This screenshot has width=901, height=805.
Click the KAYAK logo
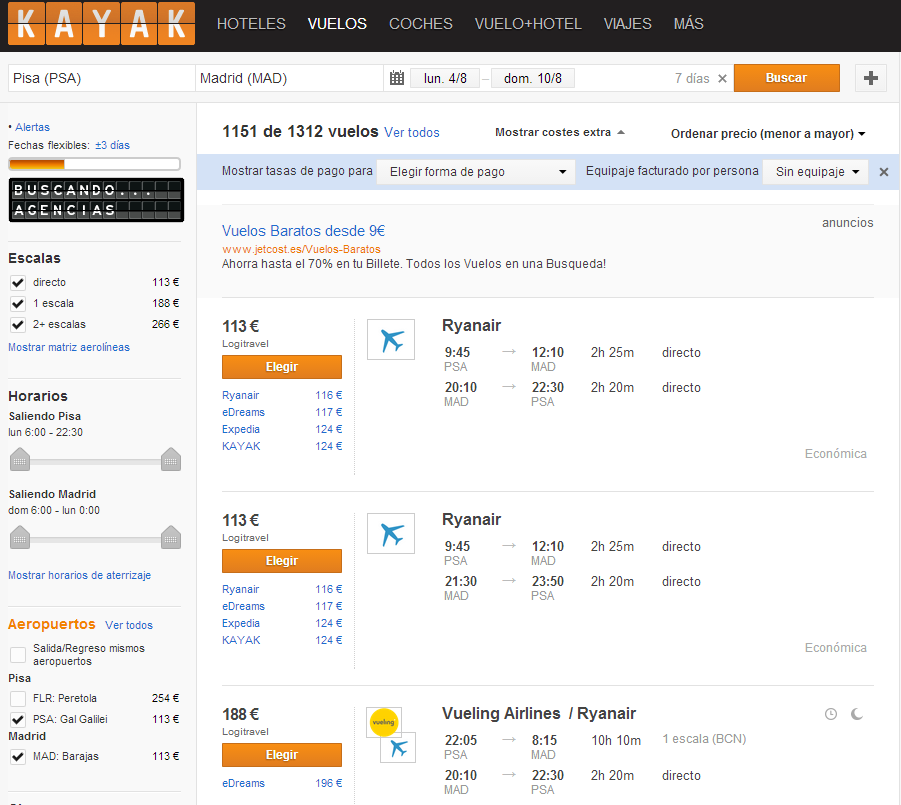101,25
